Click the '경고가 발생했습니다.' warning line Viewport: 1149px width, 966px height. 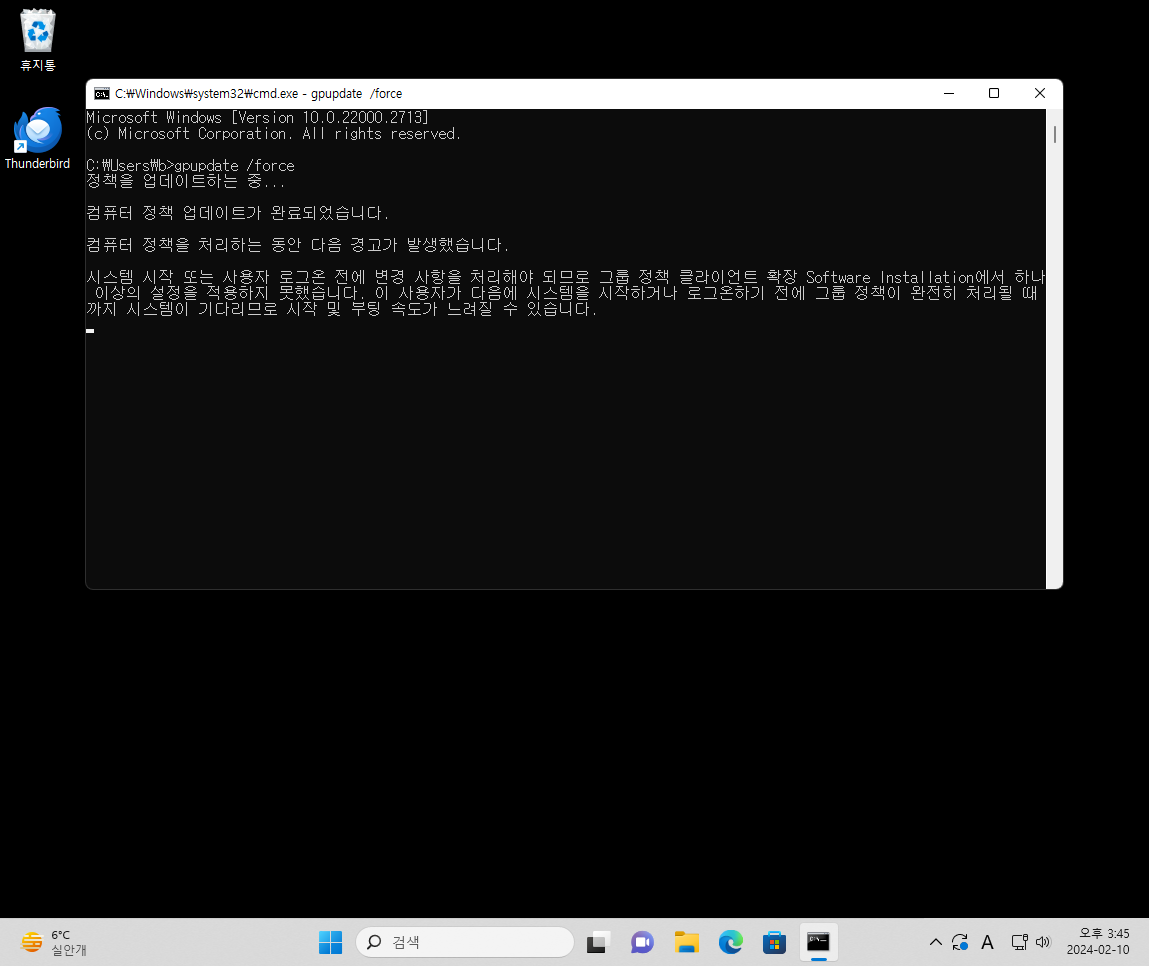(x=298, y=245)
